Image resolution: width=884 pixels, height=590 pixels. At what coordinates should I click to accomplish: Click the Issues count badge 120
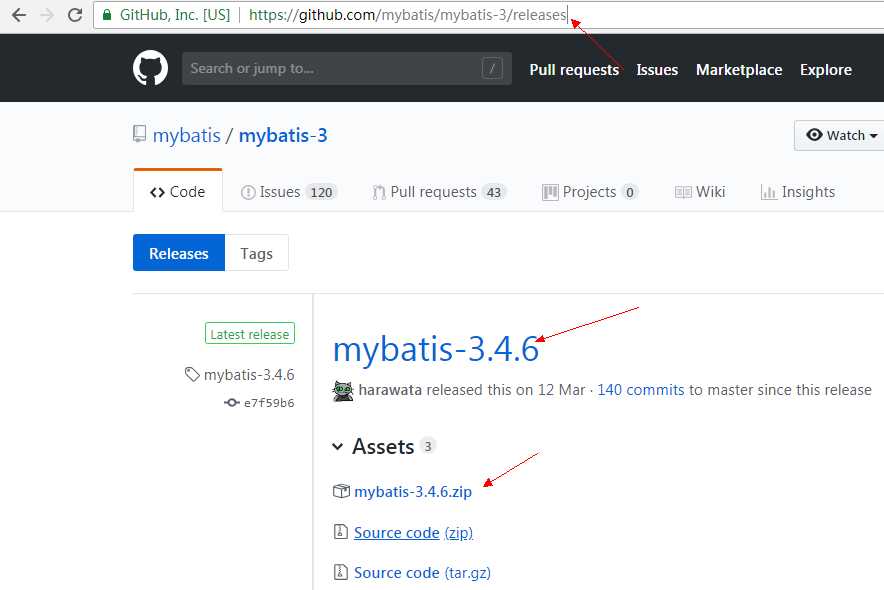pos(321,193)
